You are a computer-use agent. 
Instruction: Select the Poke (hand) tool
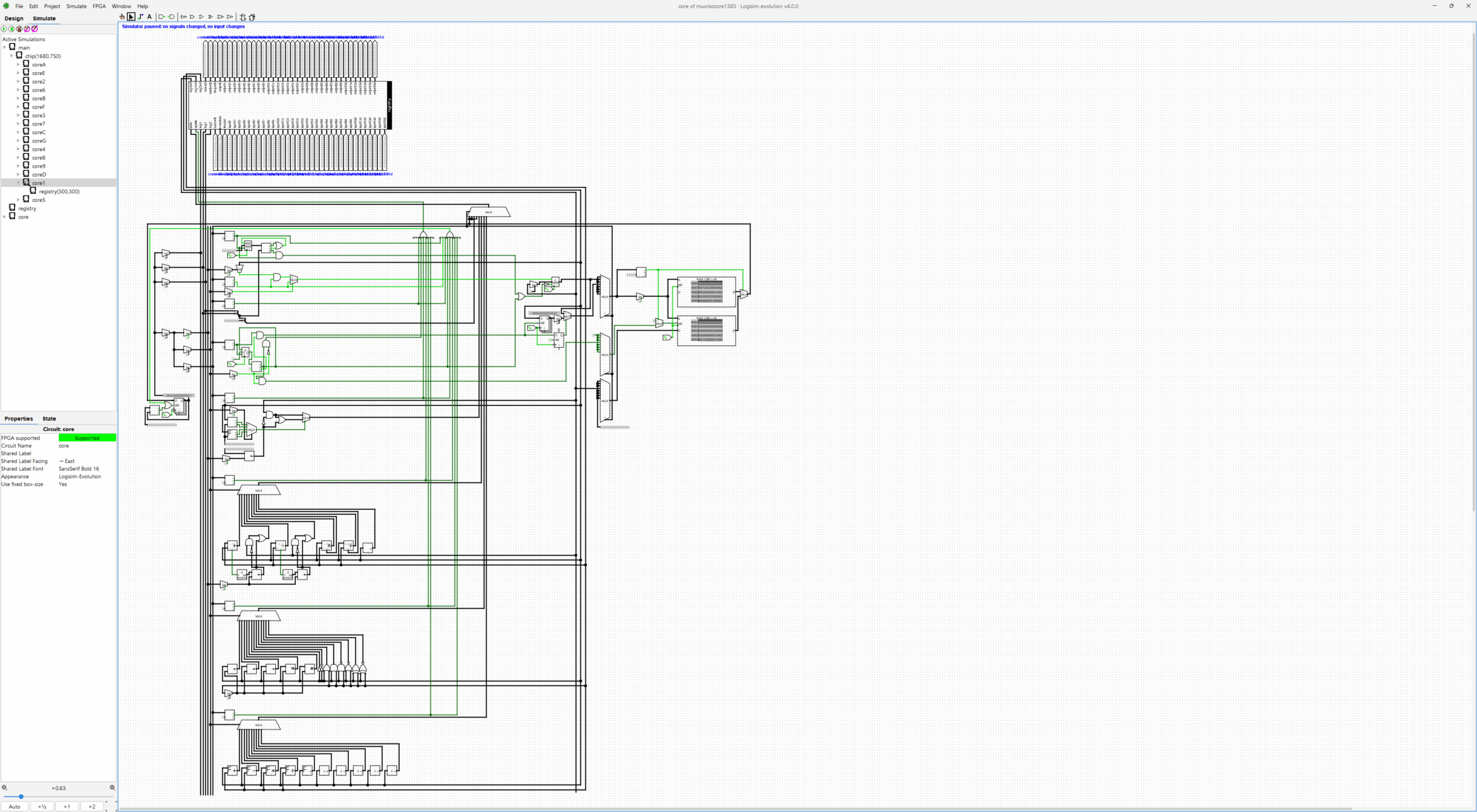coord(122,17)
